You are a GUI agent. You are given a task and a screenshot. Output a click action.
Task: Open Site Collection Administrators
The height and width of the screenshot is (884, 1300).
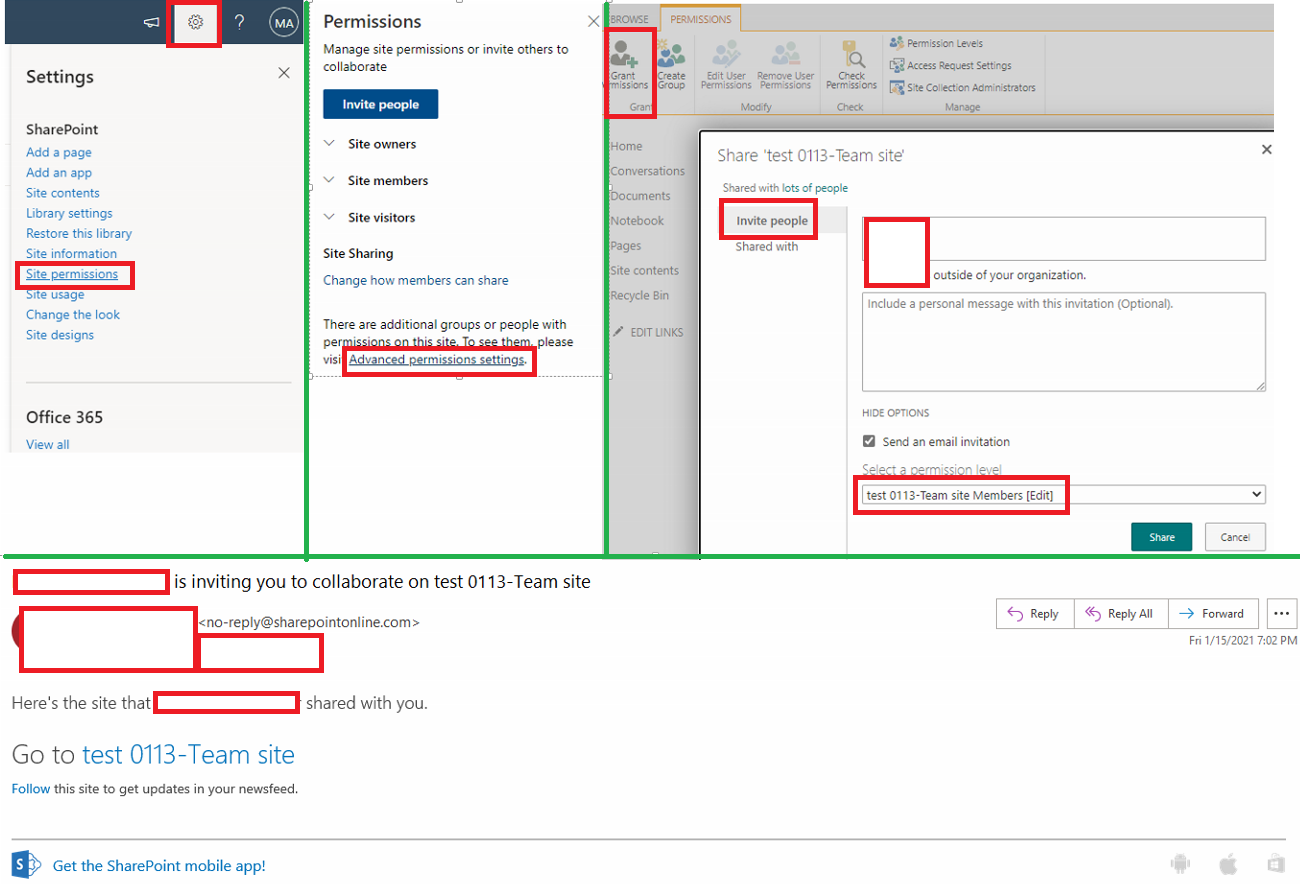tap(962, 87)
